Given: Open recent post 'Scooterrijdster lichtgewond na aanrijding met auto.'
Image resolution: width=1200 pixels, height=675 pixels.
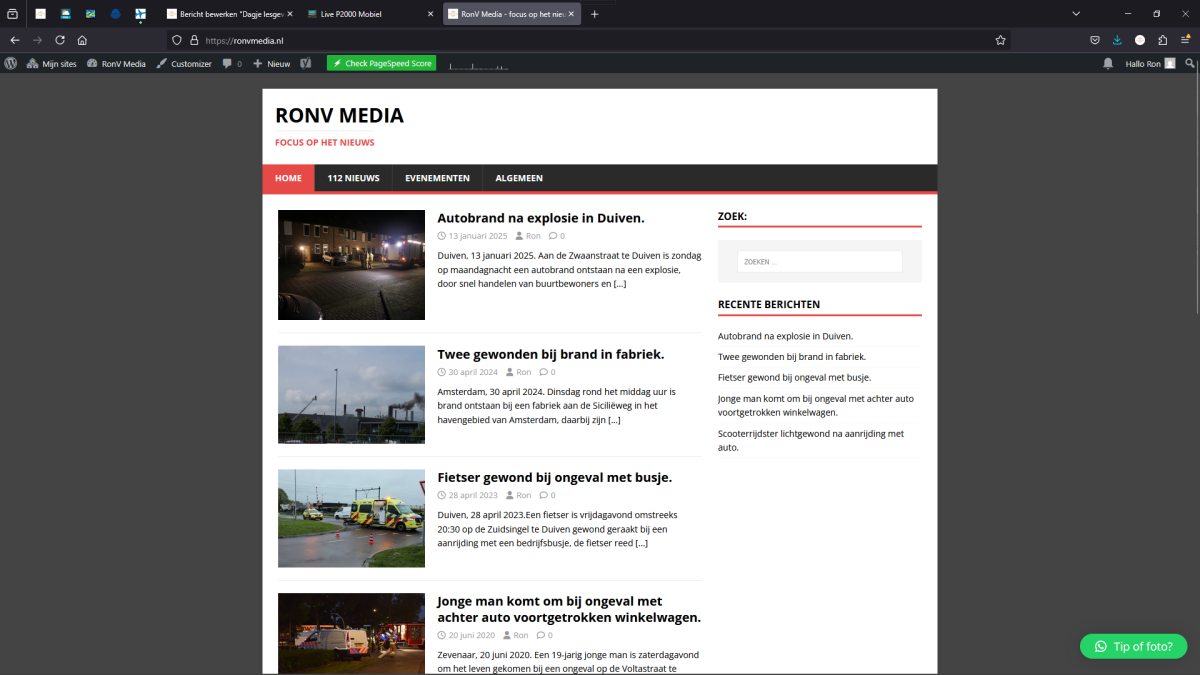Looking at the screenshot, I should tap(811, 440).
